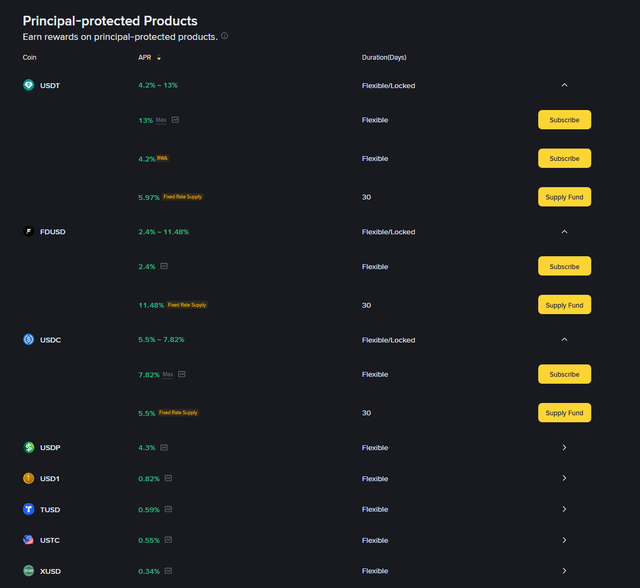The image size is (640, 588).
Task: Subscribe to FDUSD 2.4% flexible product
Action: [564, 266]
